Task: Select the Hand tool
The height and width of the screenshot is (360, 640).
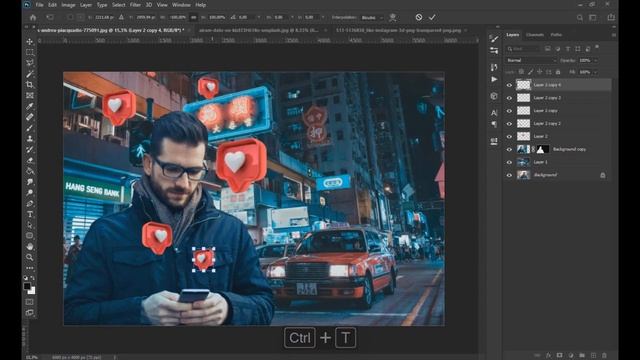Action: tap(30, 247)
